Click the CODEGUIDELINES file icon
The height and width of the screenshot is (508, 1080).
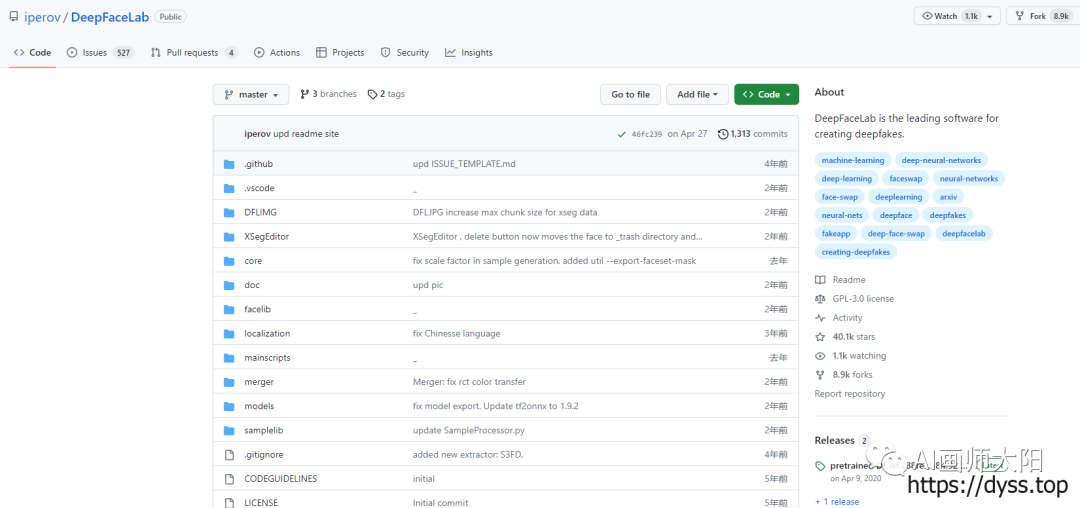coord(229,478)
